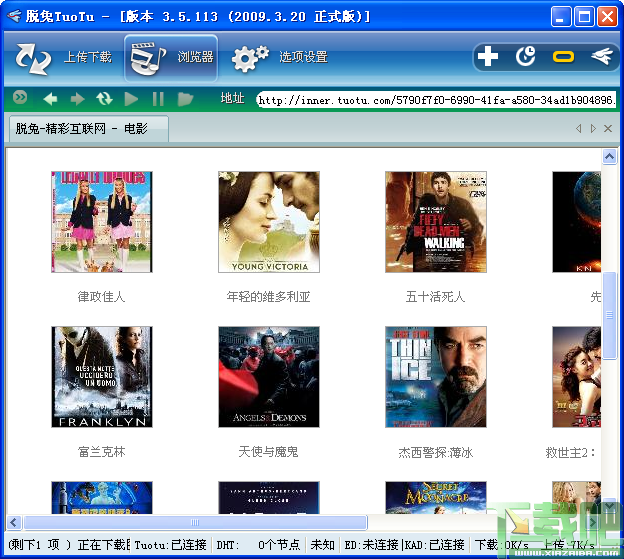624x559 pixels.
Task: Click the 未知 status entry
Action: 322,545
